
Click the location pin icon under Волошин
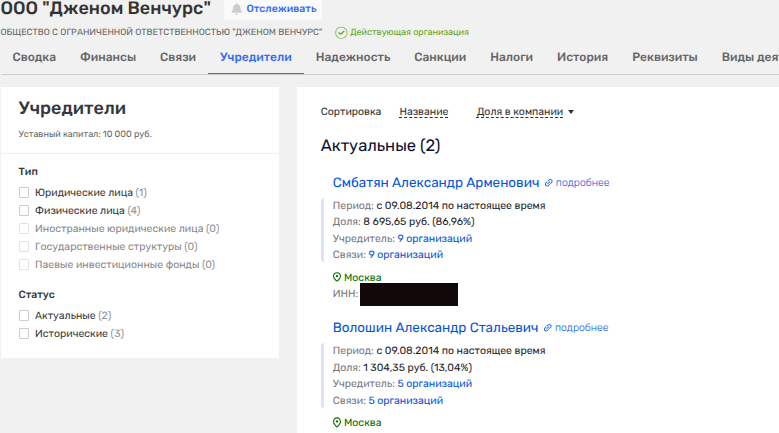[x=337, y=422]
